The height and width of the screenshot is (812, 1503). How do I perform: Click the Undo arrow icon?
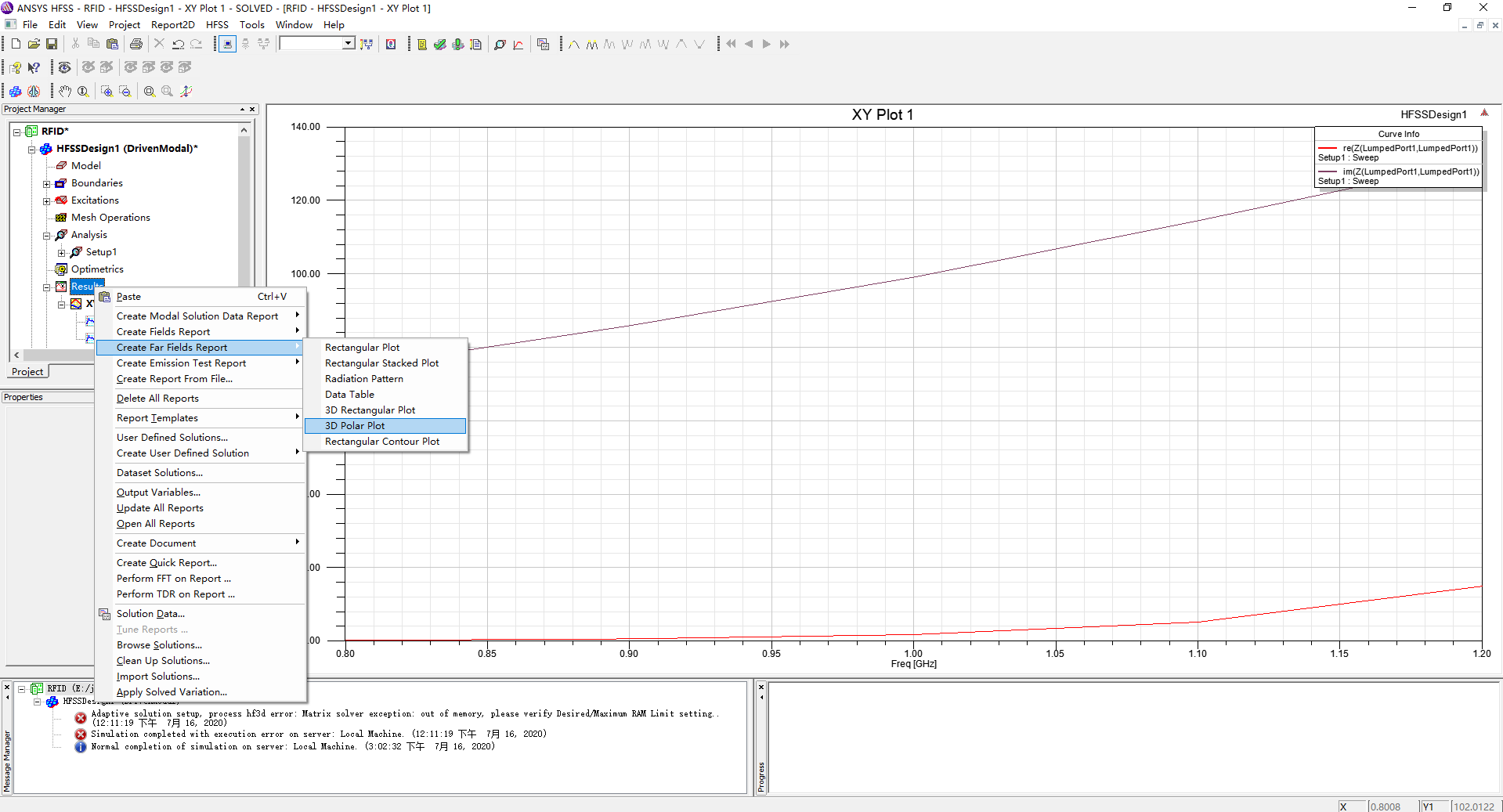click(179, 45)
